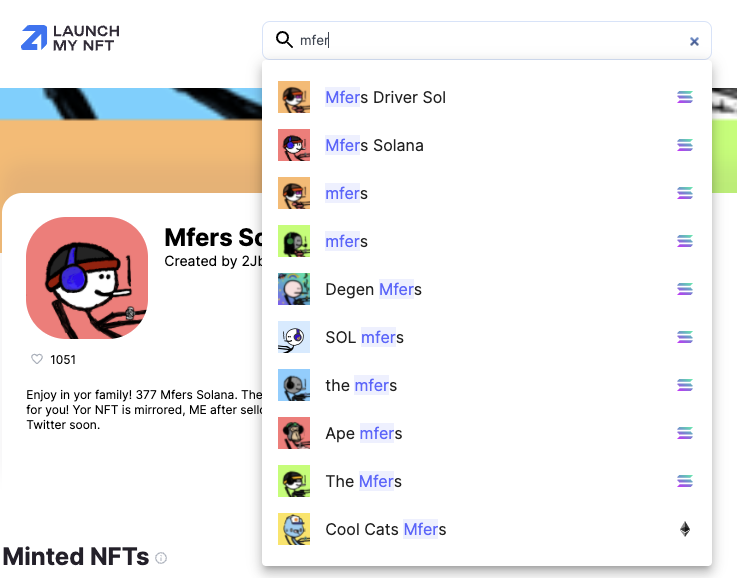Click the Degen Mfers thumbnail
Viewport: 737px width, 578px height.
click(294, 289)
